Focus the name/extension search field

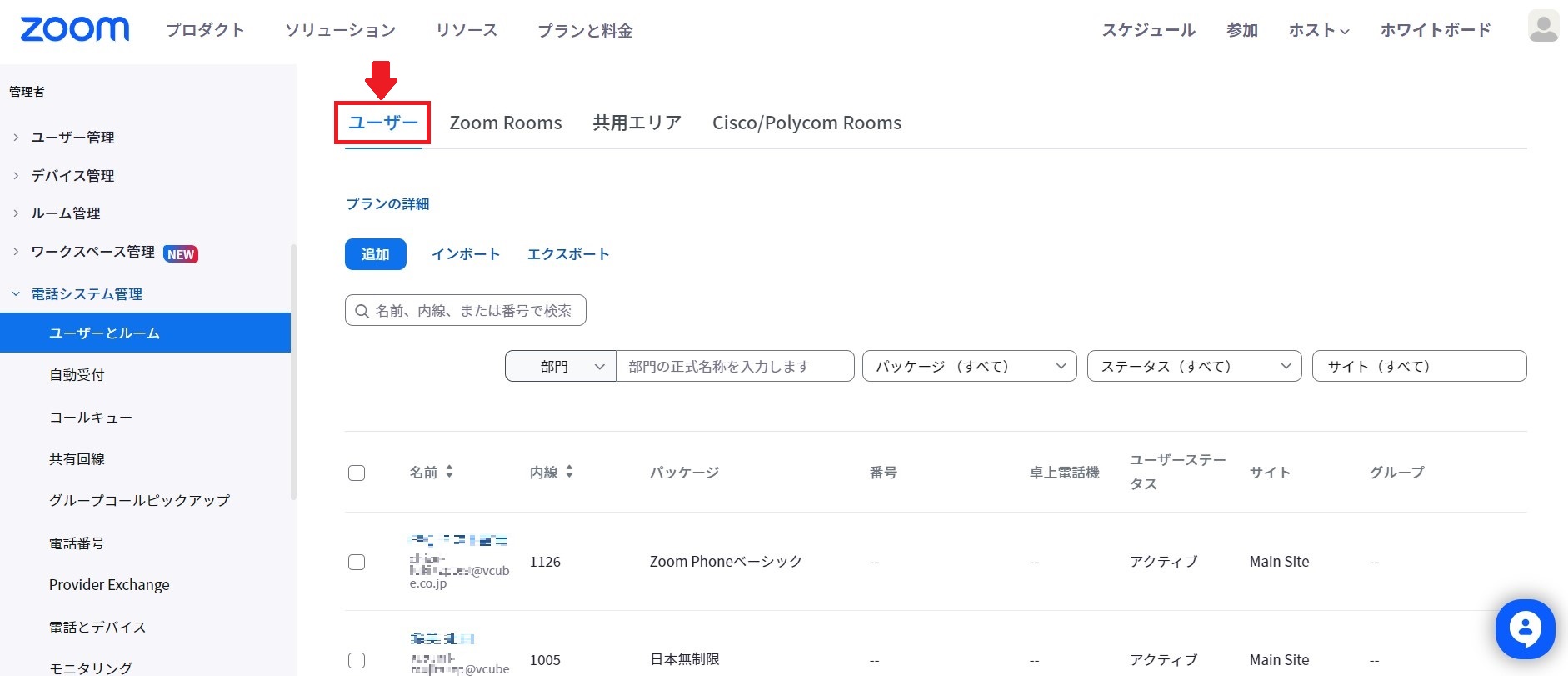point(466,310)
